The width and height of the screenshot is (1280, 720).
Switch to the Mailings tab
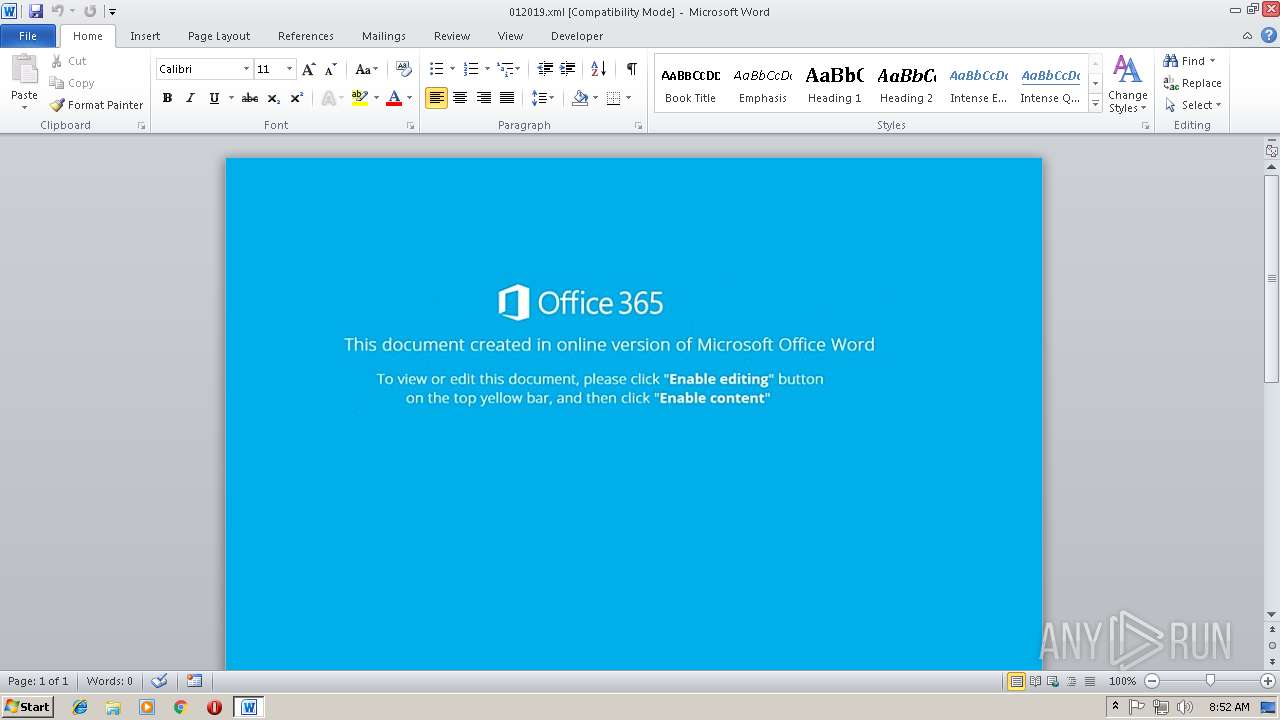pyautogui.click(x=384, y=36)
